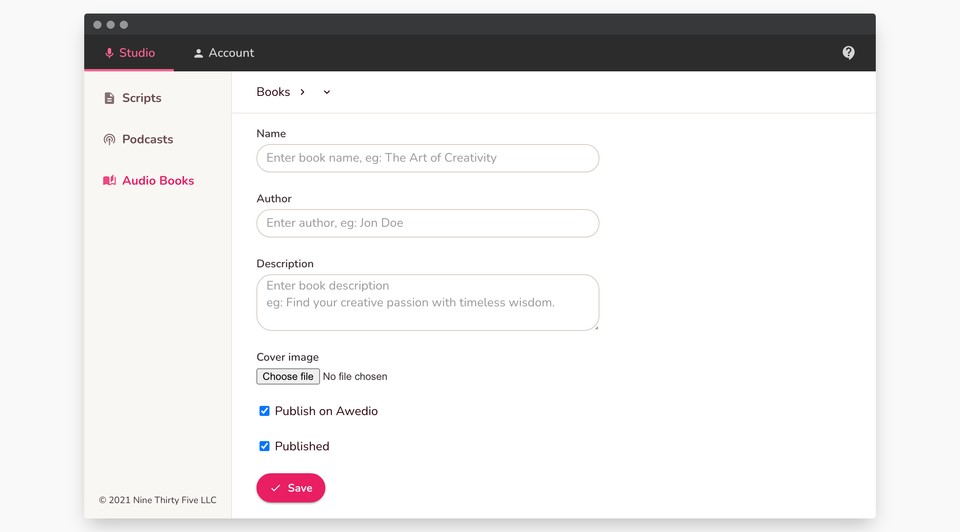Go to Books breadcrumb link
The width and height of the screenshot is (960, 532).
273,92
